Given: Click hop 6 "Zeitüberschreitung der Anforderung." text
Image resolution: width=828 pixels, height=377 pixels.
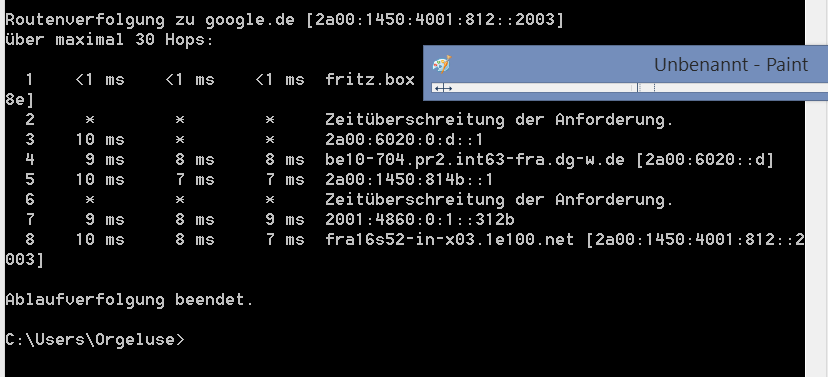Looking at the screenshot, I should coord(499,200).
